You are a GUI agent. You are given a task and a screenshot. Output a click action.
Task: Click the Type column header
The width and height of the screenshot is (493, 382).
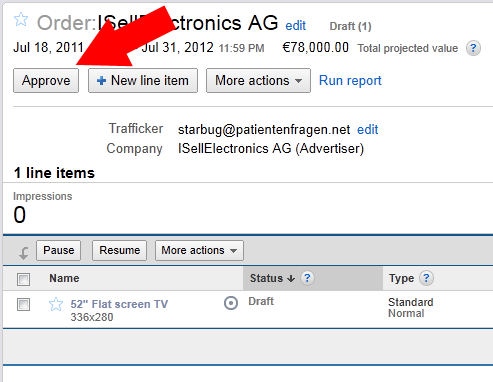[401, 278]
